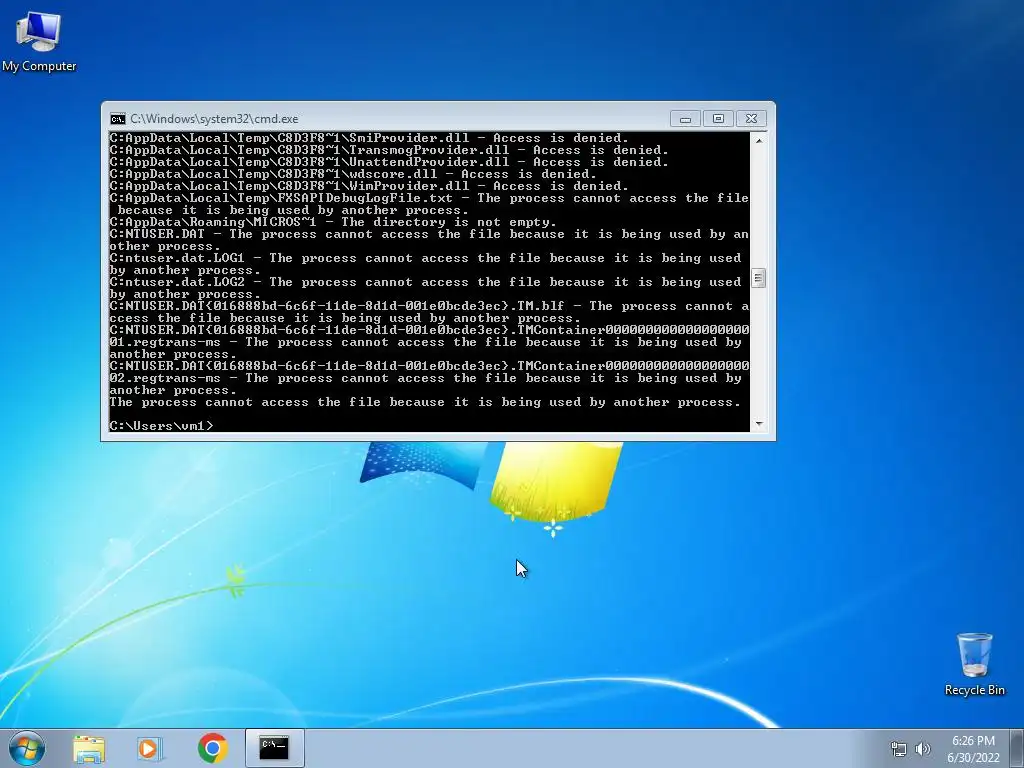The height and width of the screenshot is (768, 1024).
Task: Click the console scrollbar thumb
Action: (x=758, y=278)
